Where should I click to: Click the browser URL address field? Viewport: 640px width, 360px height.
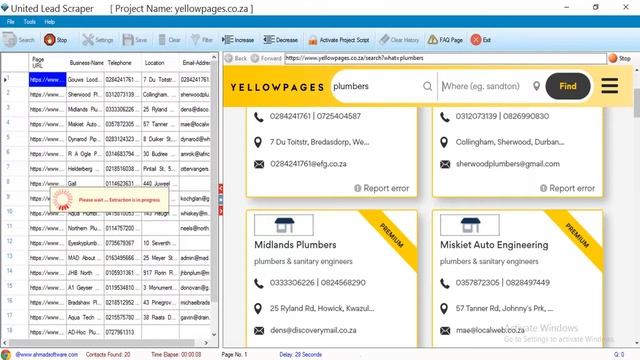(x=445, y=58)
